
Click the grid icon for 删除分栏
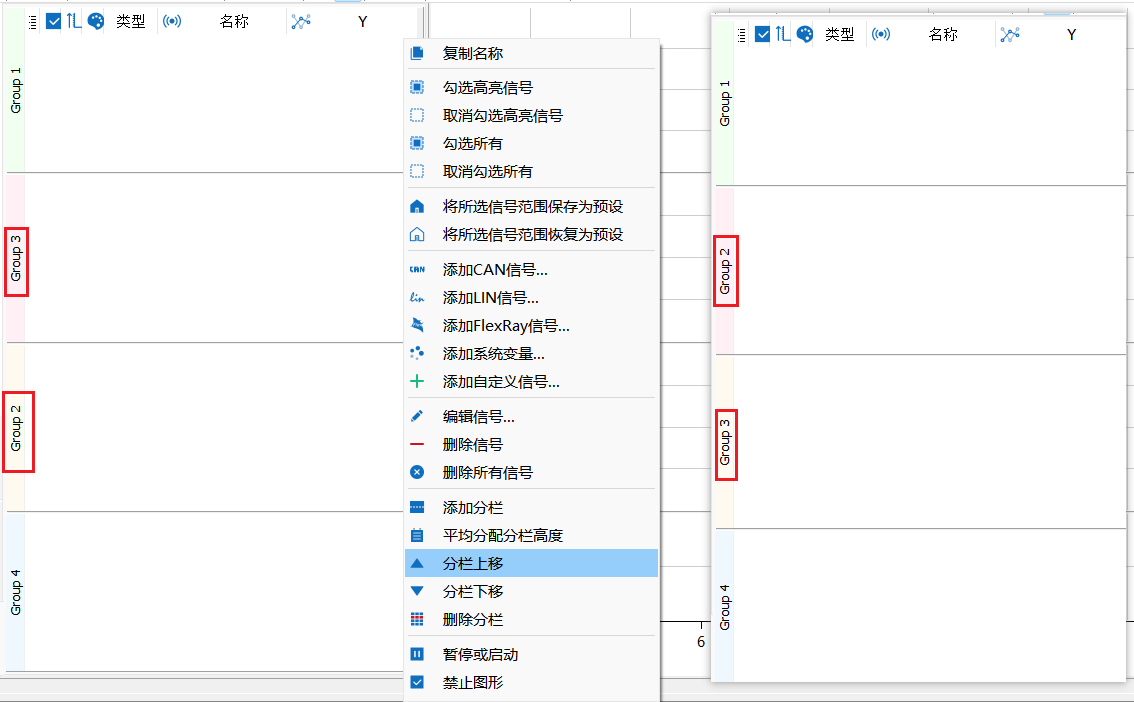417,619
